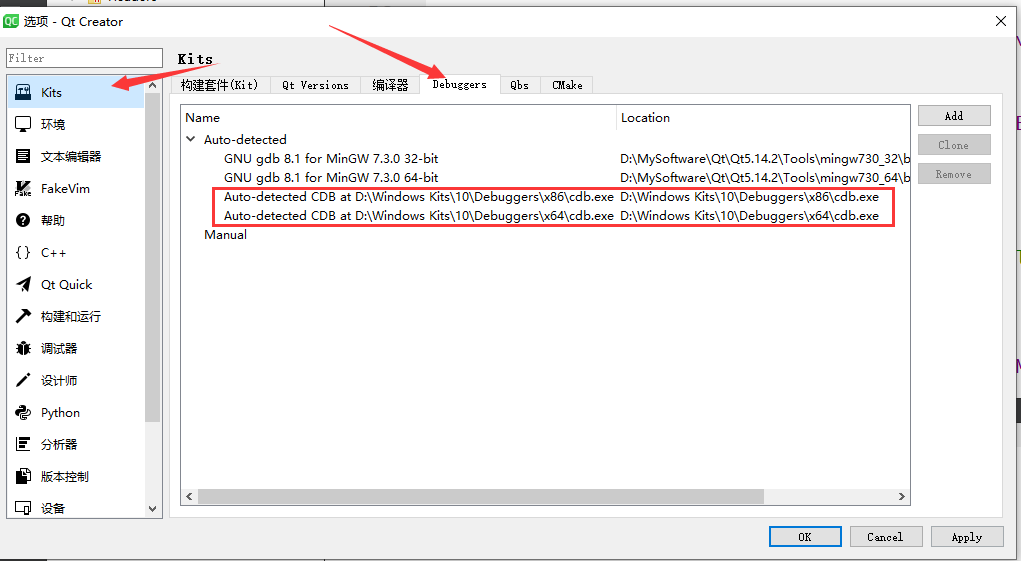Open the Qt Quick paper plane icon
1021x561 pixels.
tap(23, 284)
